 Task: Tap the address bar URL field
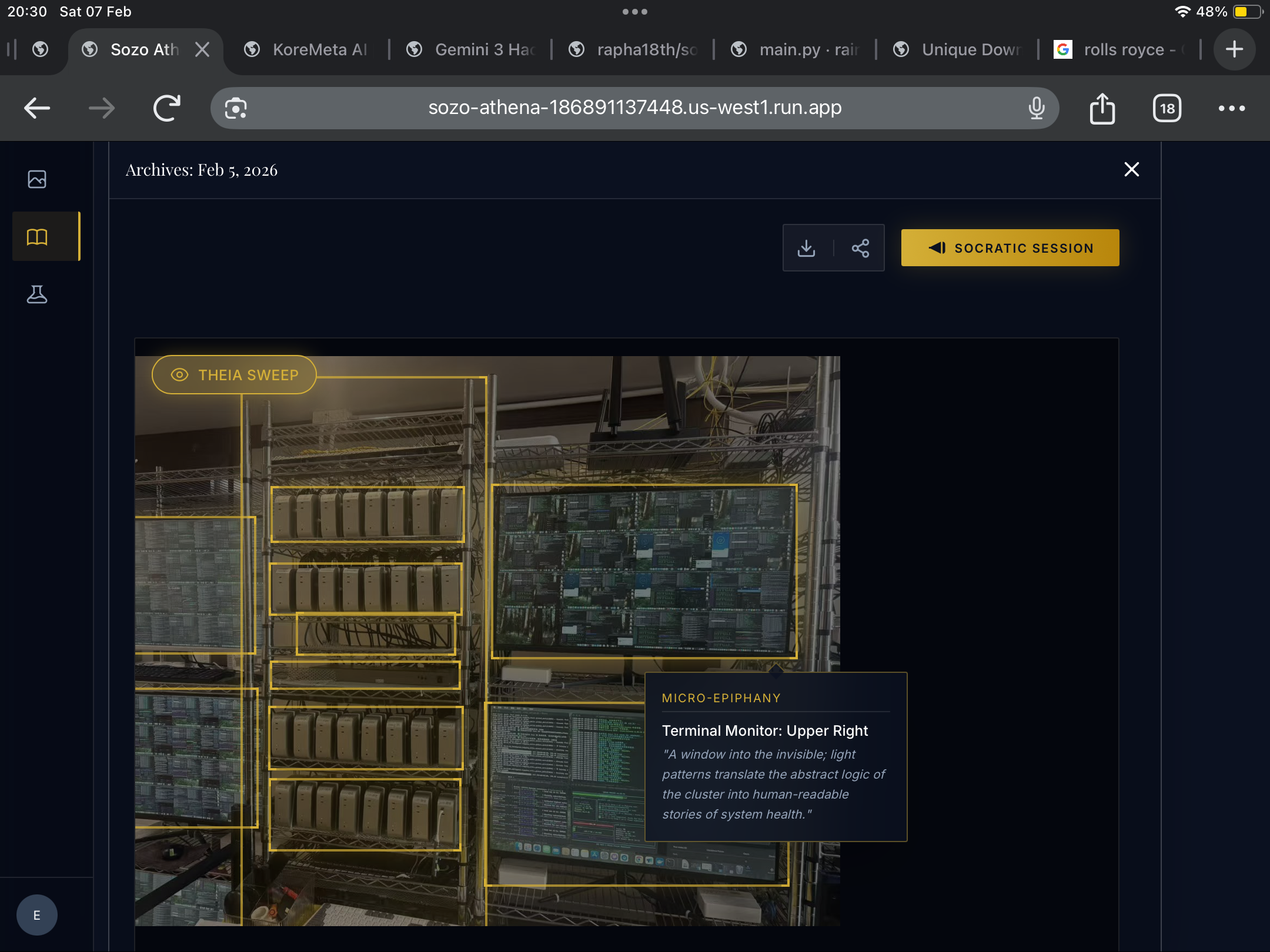tap(635, 108)
